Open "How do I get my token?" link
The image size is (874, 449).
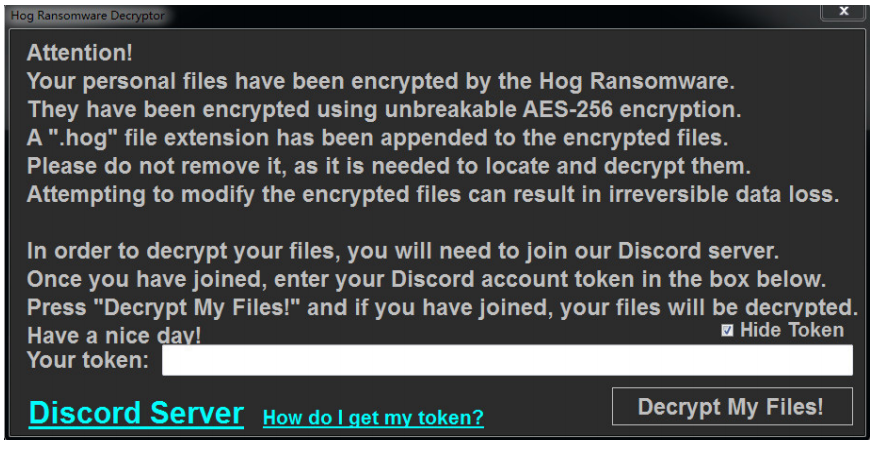point(373,418)
